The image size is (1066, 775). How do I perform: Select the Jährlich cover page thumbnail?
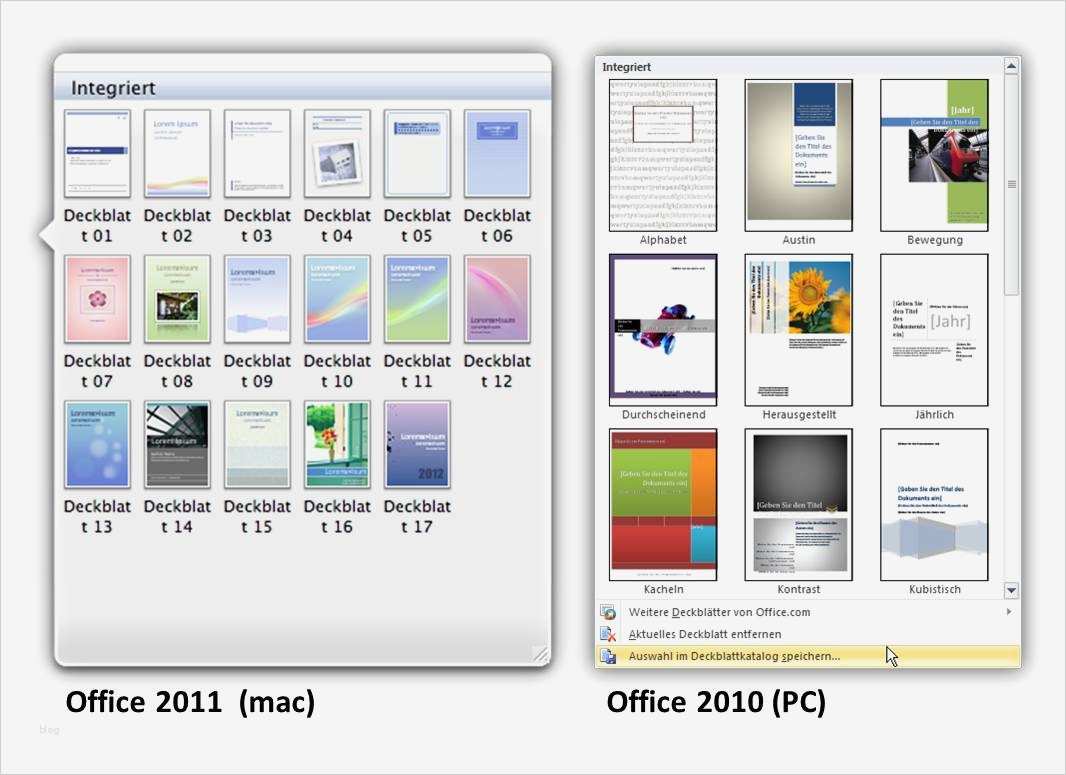click(x=934, y=330)
